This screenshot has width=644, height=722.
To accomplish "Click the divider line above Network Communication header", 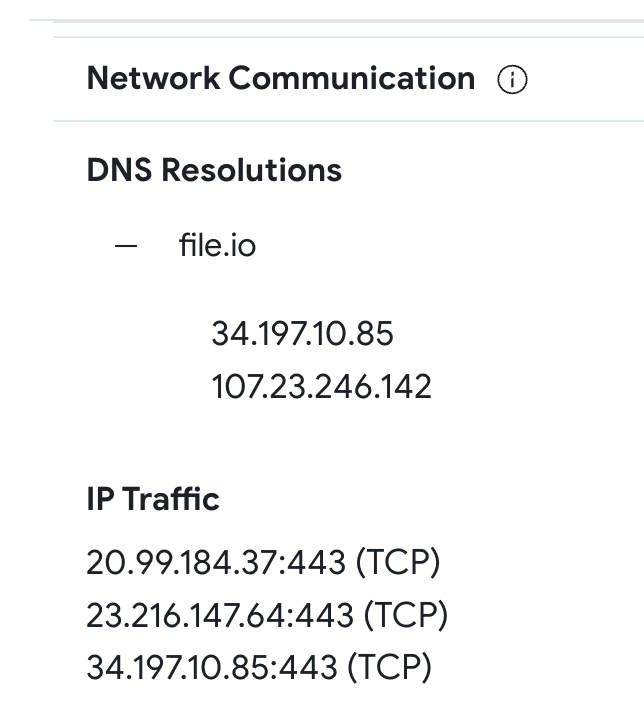I will (x=348, y=37).
